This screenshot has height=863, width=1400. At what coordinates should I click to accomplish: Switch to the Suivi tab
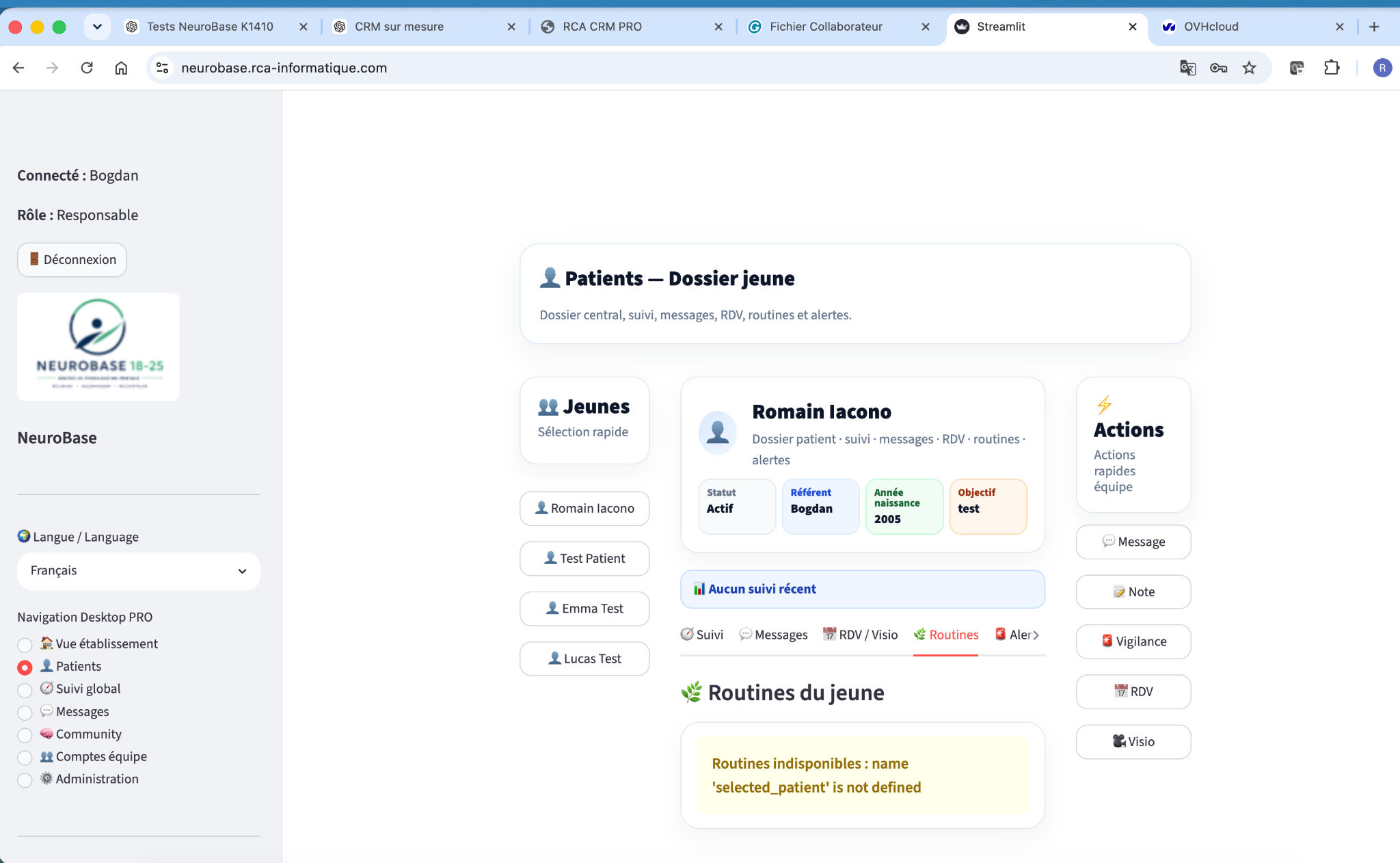coord(702,635)
